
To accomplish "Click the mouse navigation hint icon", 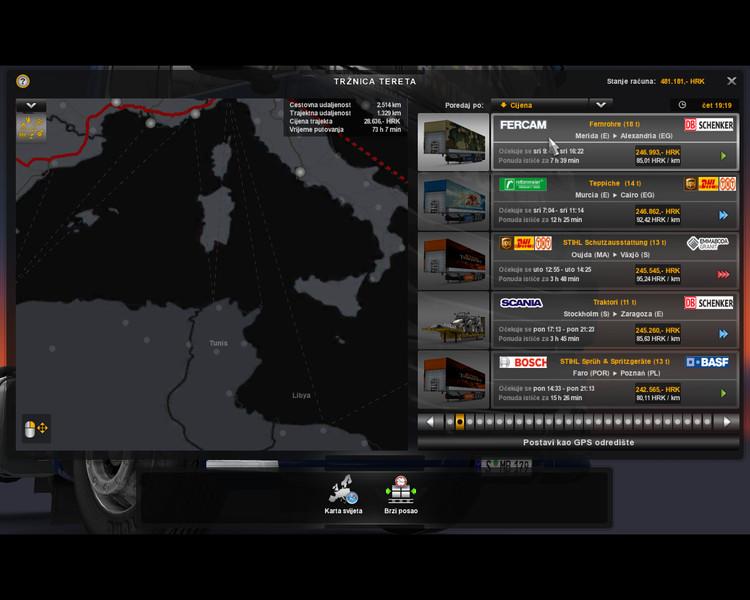I will point(36,428).
